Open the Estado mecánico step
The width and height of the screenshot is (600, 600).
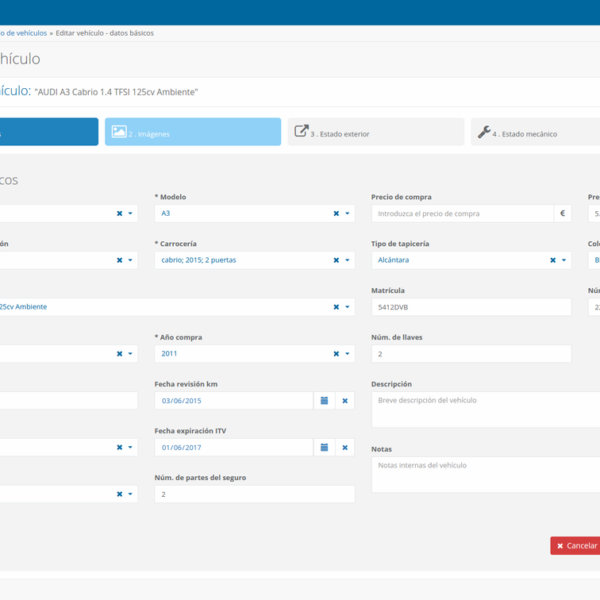(x=535, y=132)
